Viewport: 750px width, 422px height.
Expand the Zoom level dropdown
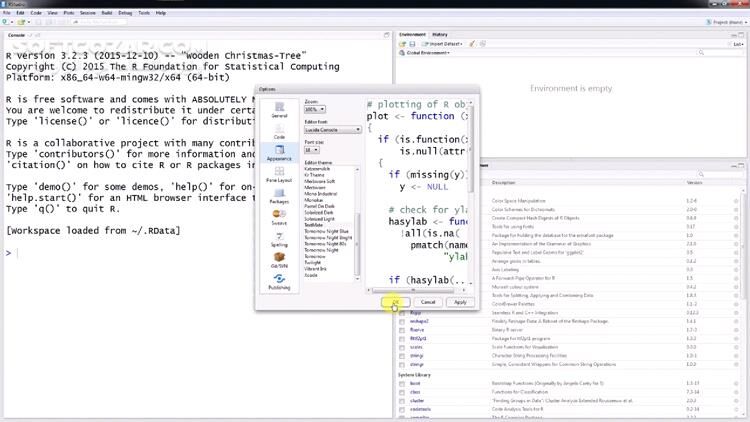(315, 109)
